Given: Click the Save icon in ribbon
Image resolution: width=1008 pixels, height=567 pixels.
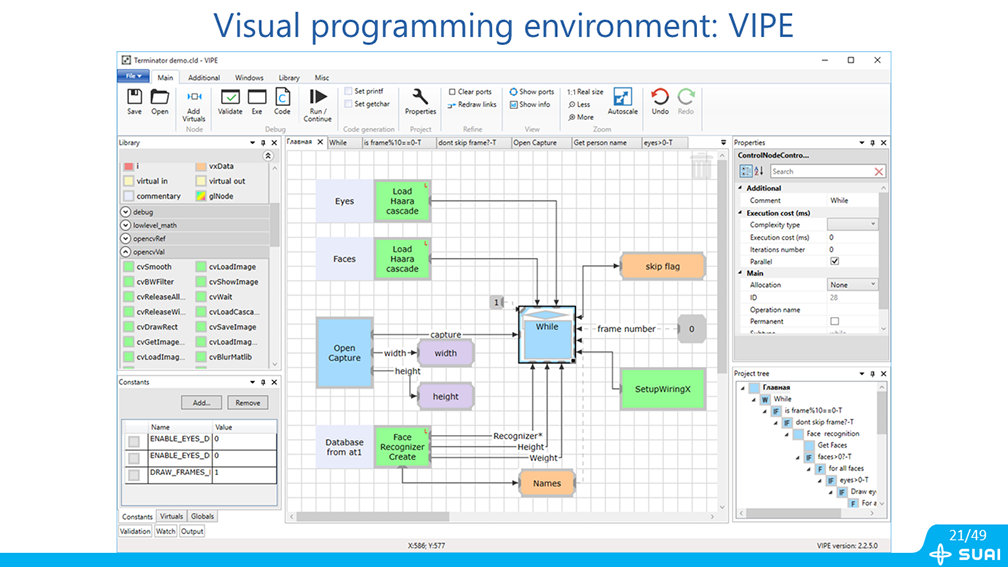Looking at the screenshot, I should [134, 97].
